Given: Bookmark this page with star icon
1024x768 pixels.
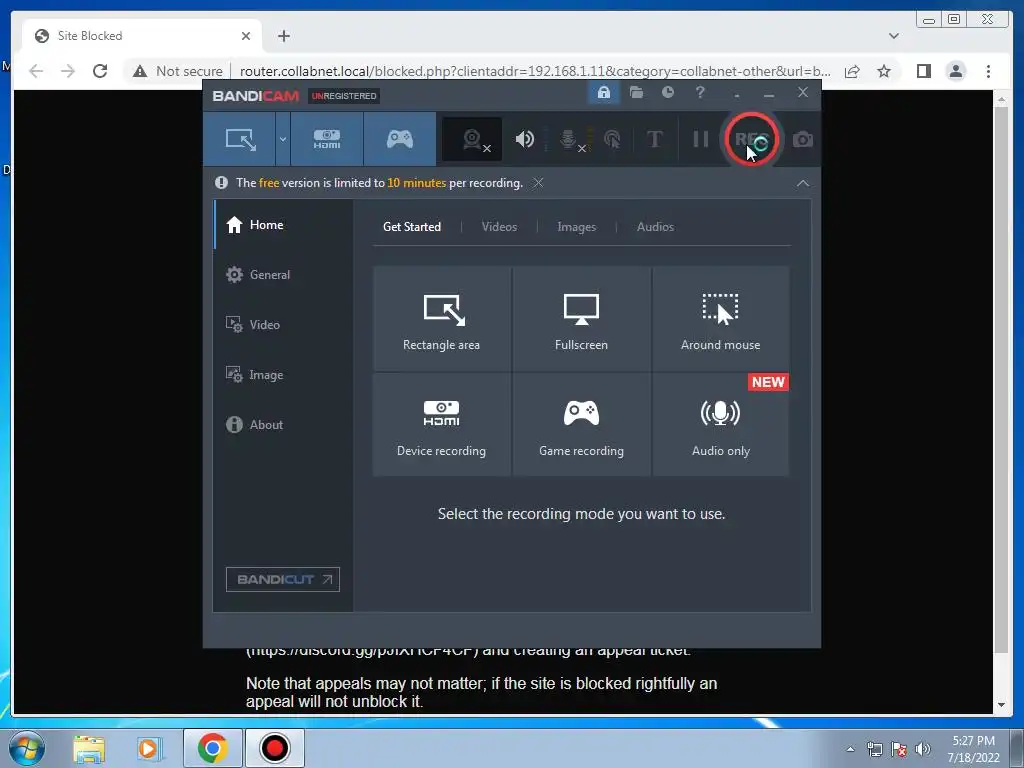Looking at the screenshot, I should [884, 71].
